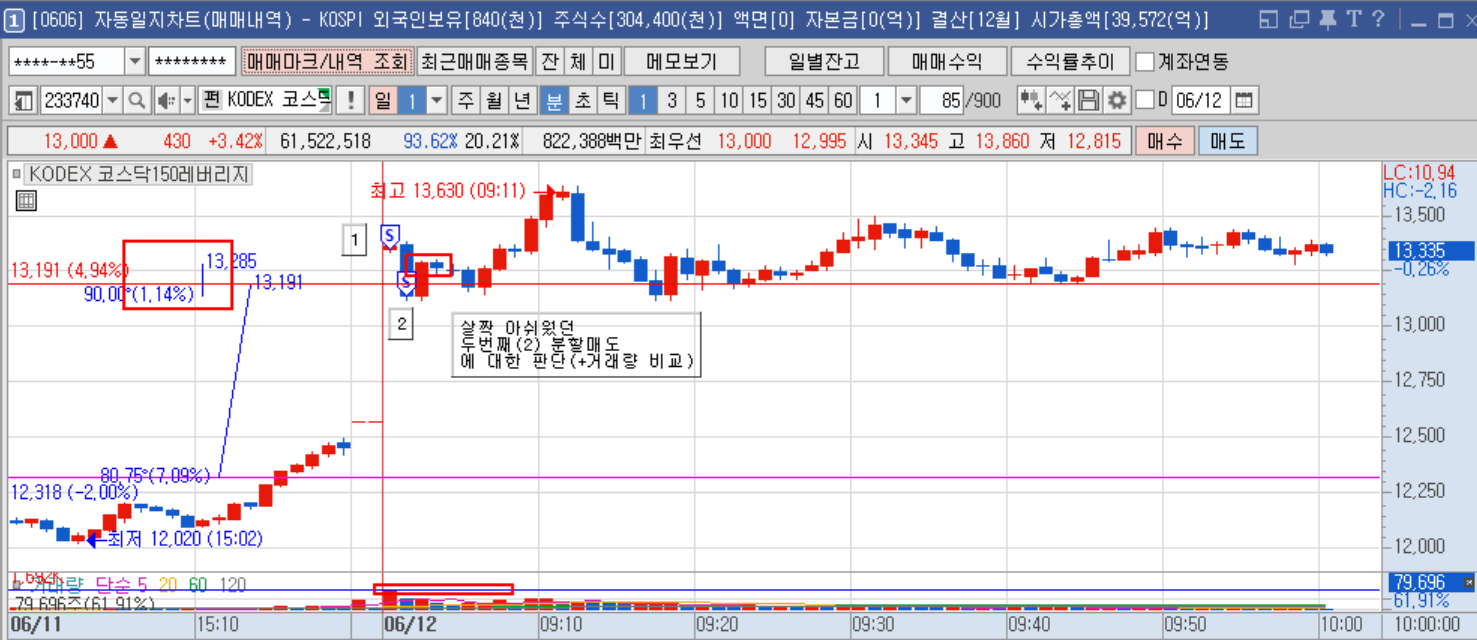Select the 초 seconds period toggle
The width and height of the screenshot is (1477, 640).
tap(582, 100)
